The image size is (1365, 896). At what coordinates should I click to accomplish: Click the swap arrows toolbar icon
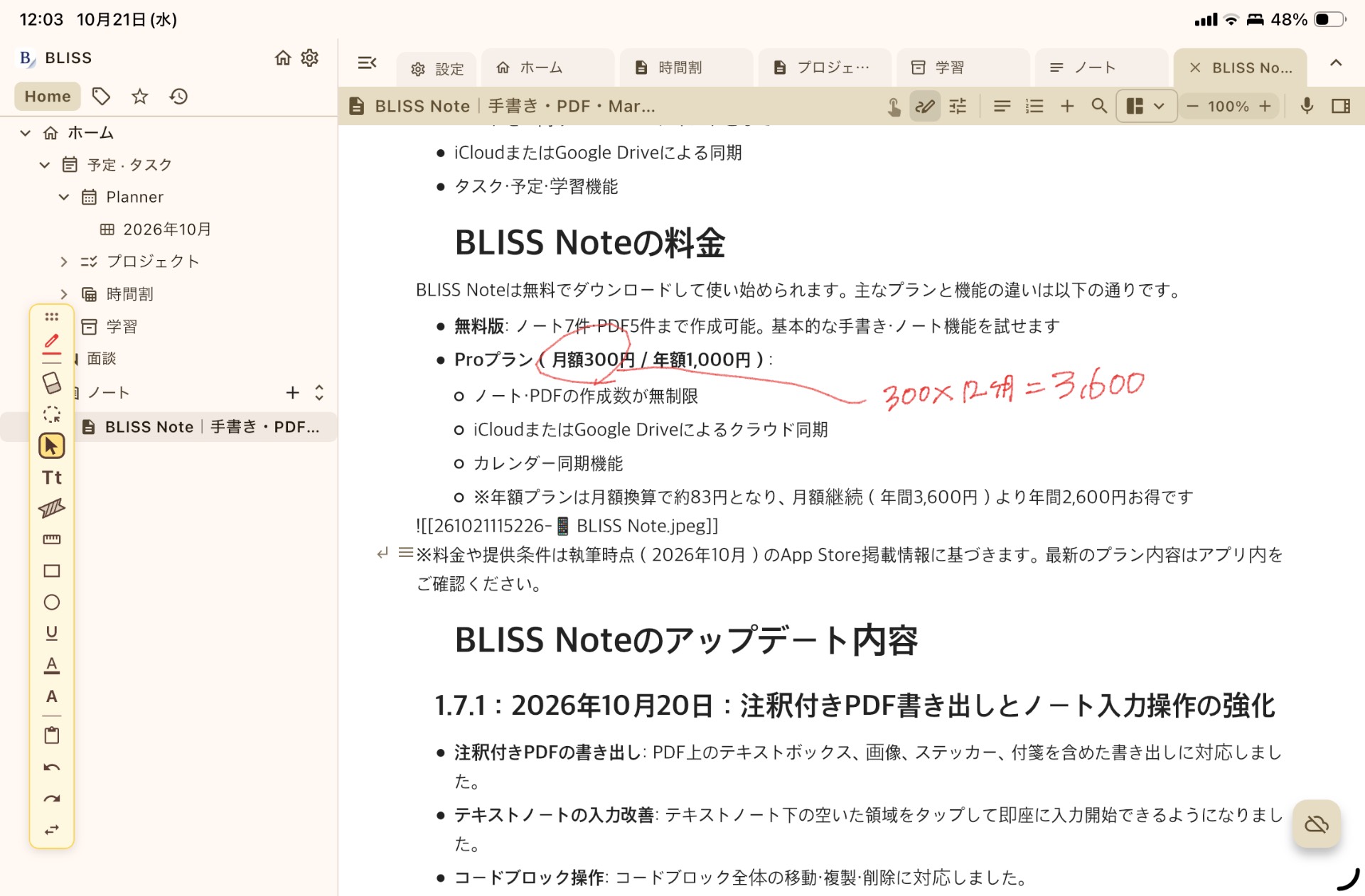coord(51,830)
